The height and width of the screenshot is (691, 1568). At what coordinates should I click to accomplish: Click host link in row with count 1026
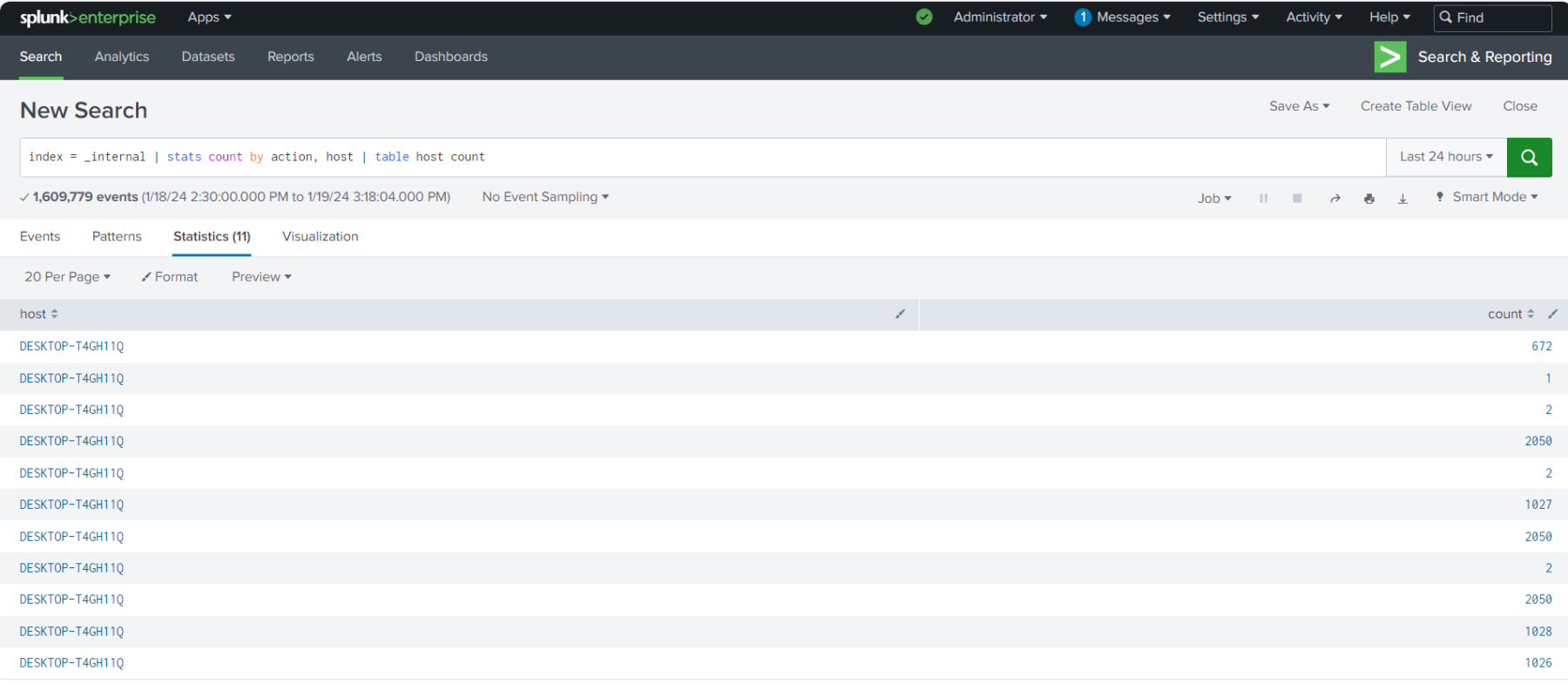(71, 663)
